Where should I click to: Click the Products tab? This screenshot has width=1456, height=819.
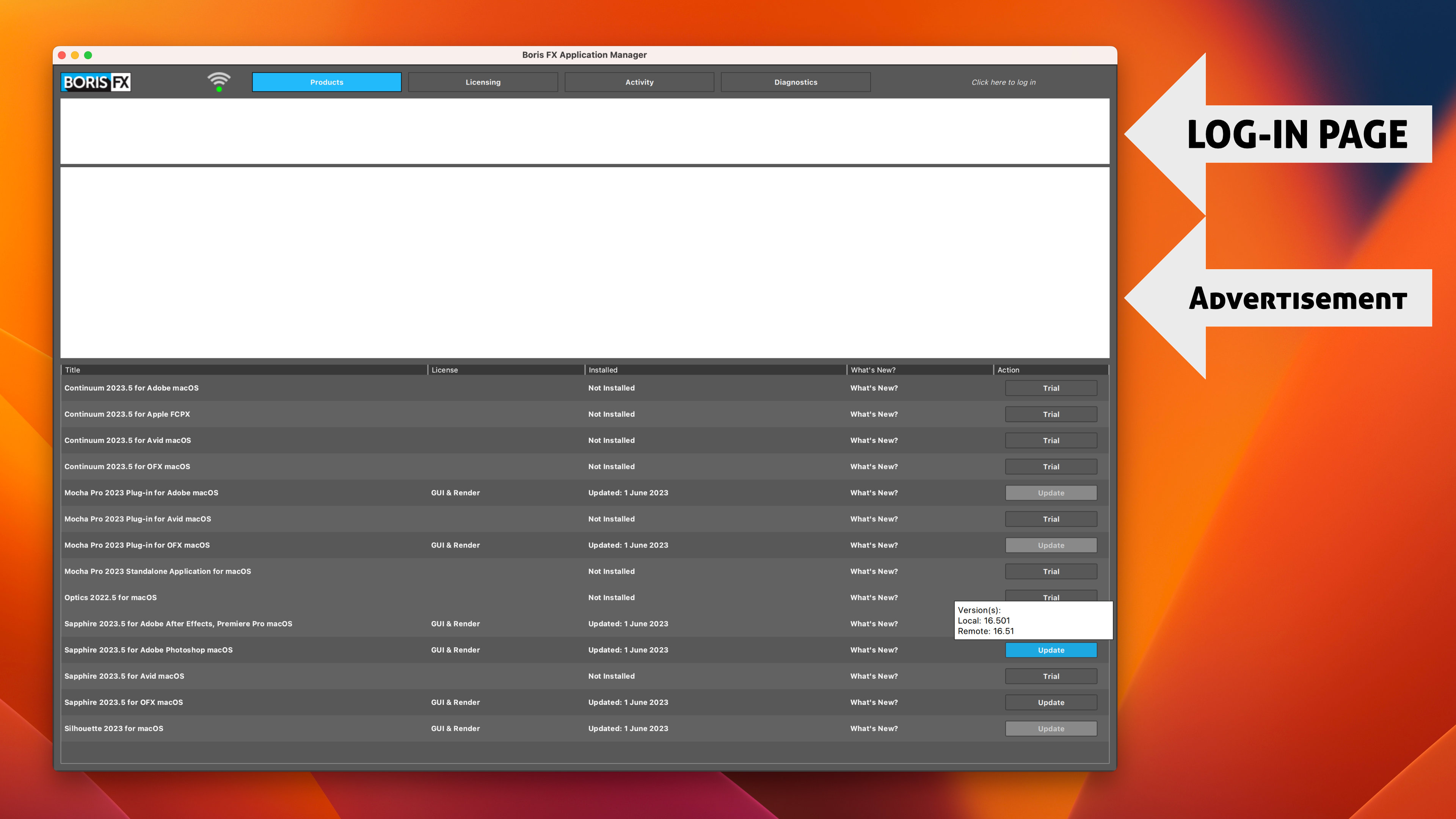(x=327, y=82)
